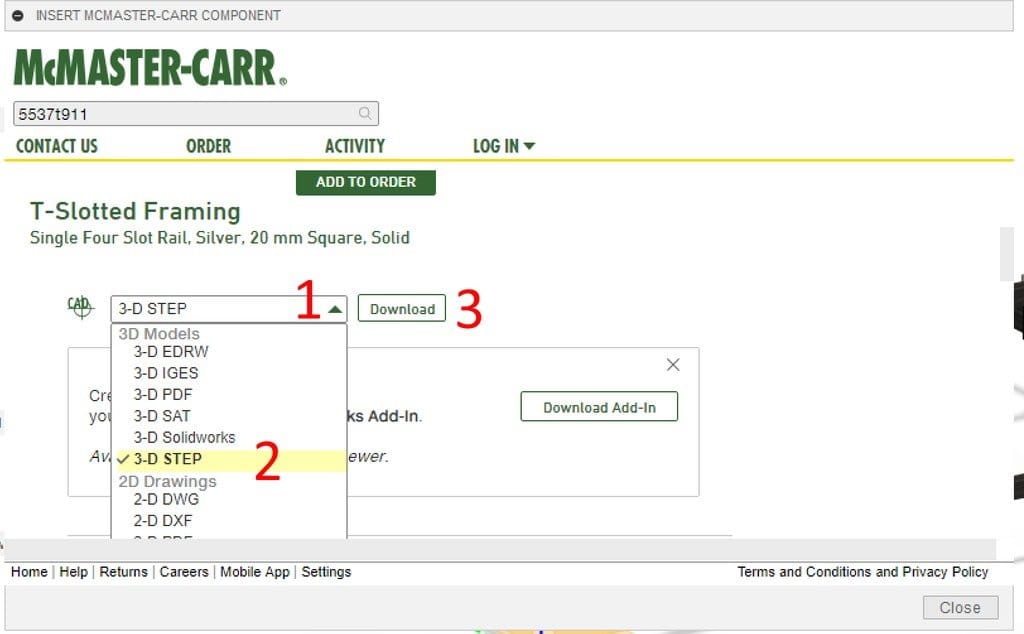Close the SolidWorks Add-In banner
The height and width of the screenshot is (634, 1024).
(x=673, y=364)
